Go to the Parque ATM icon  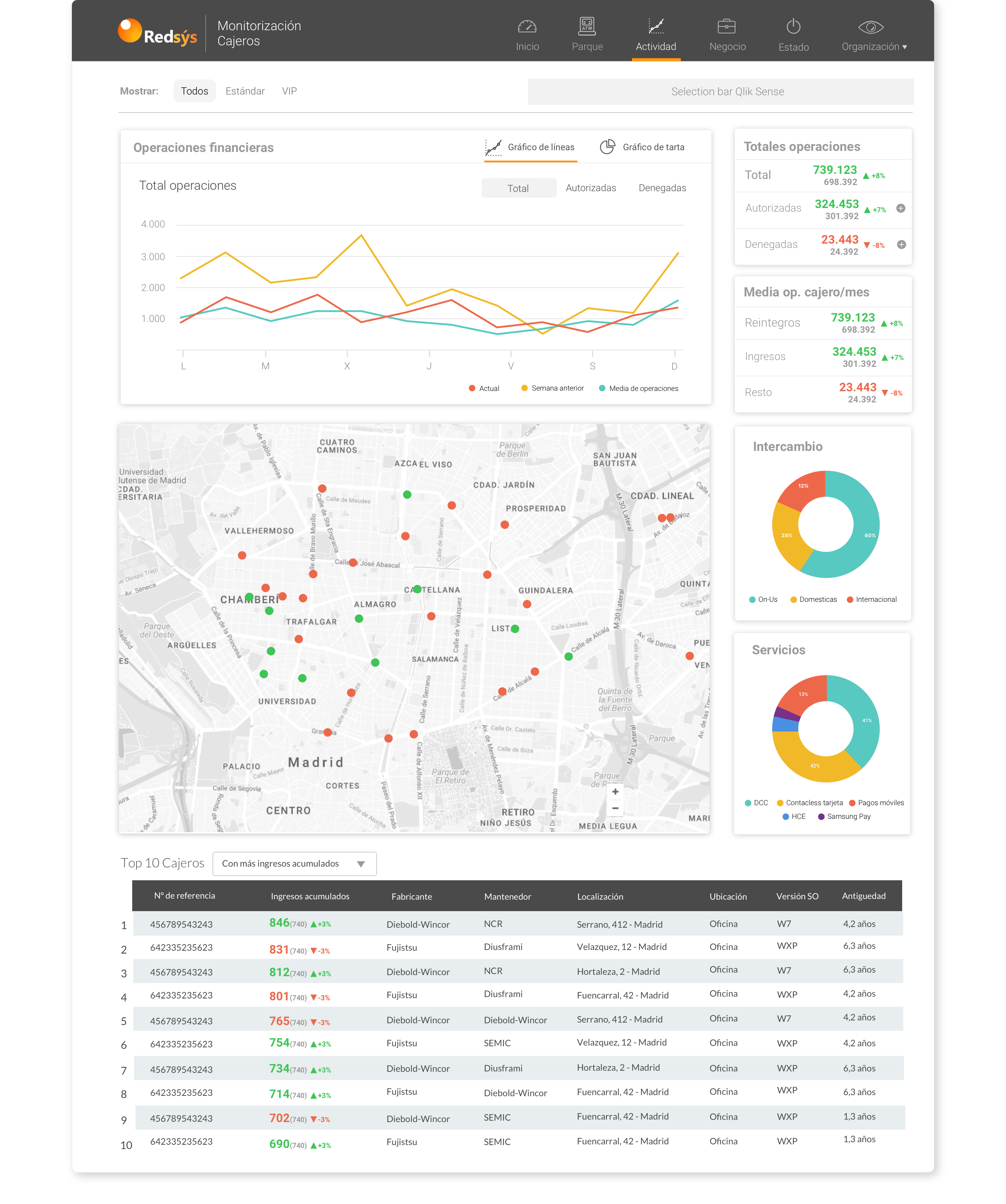tap(587, 26)
